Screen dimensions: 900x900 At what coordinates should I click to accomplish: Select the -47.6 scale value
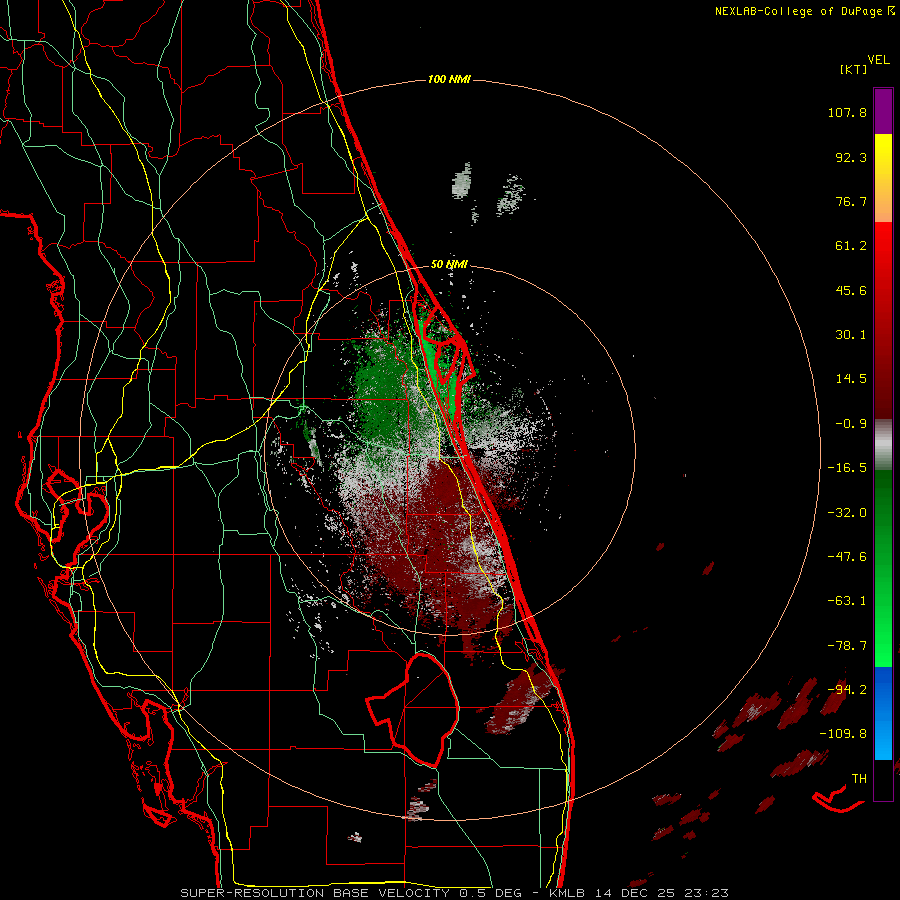coord(847,557)
